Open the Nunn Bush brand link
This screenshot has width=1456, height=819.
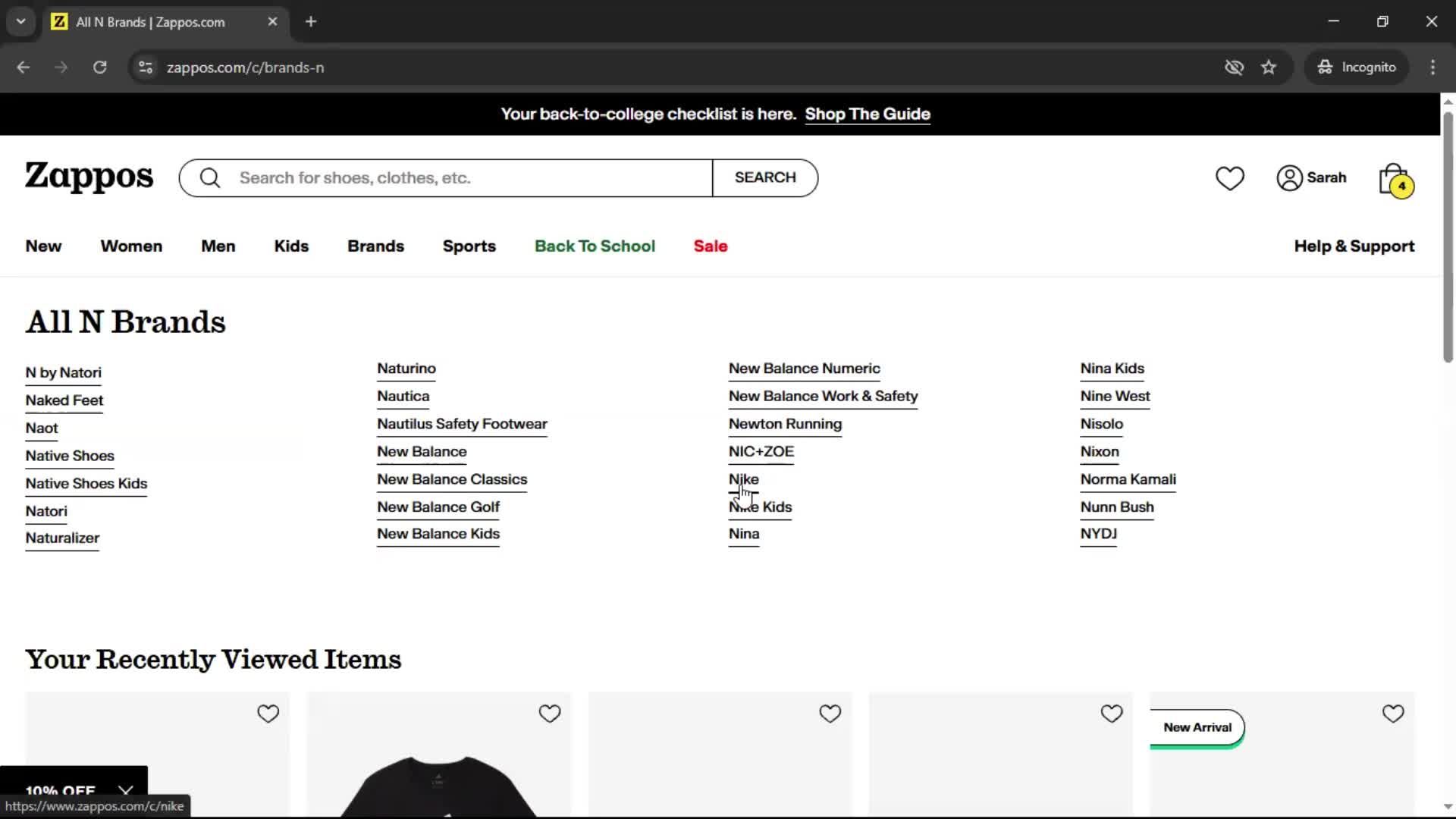pyautogui.click(x=1116, y=507)
